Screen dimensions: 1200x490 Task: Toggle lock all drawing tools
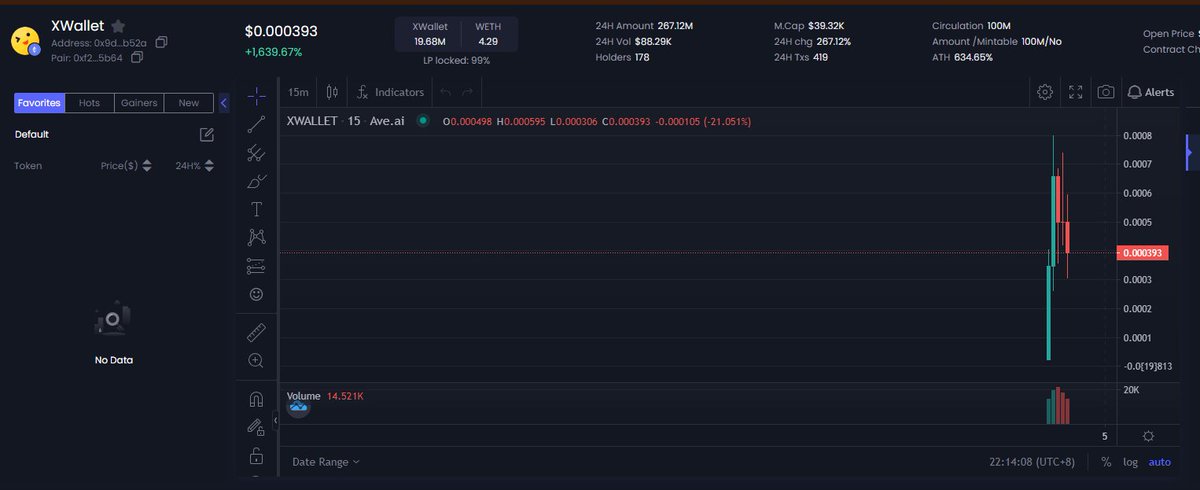(x=257, y=456)
